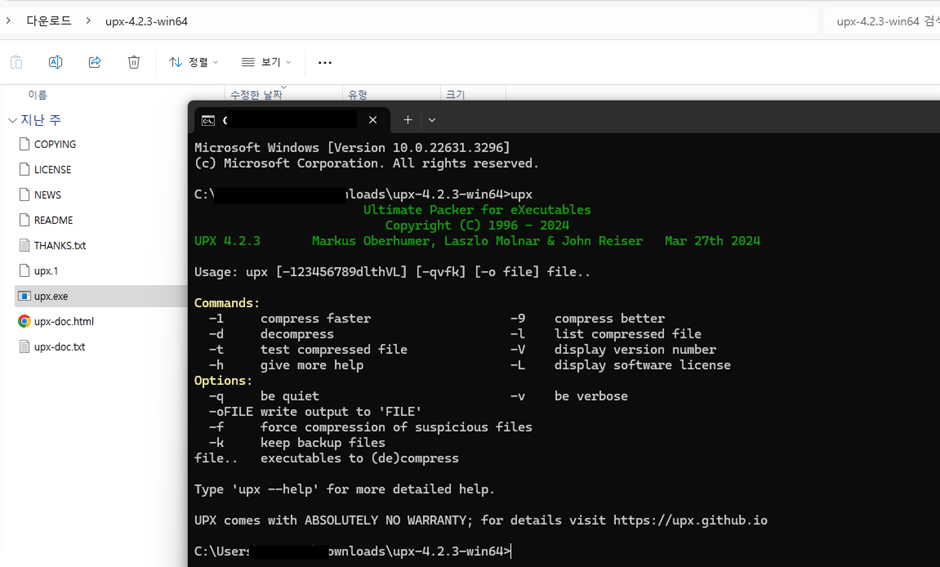Select the NEWS file
This screenshot has width=940, height=567.
[47, 195]
